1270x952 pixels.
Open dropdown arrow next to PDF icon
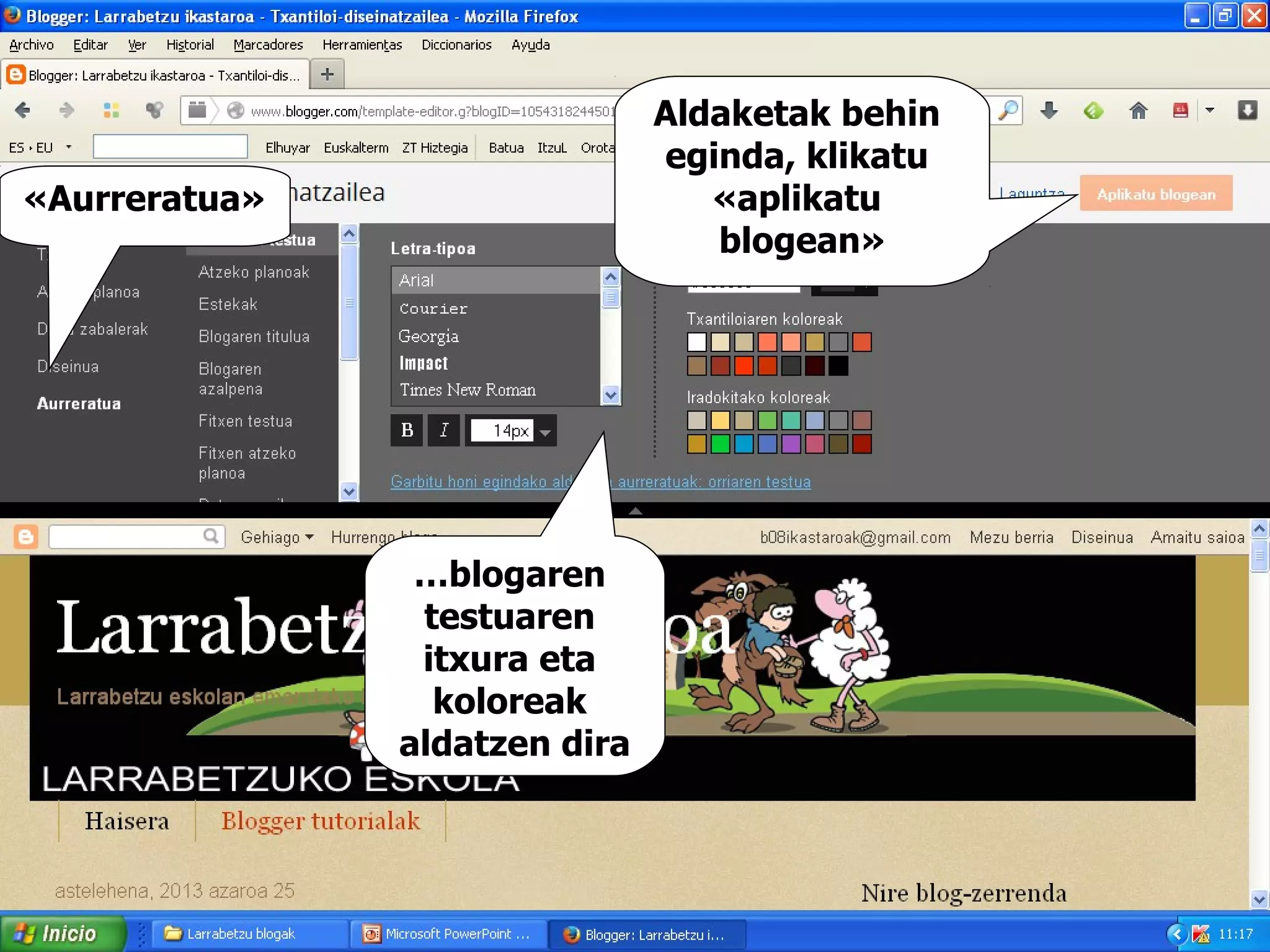coord(1209,111)
